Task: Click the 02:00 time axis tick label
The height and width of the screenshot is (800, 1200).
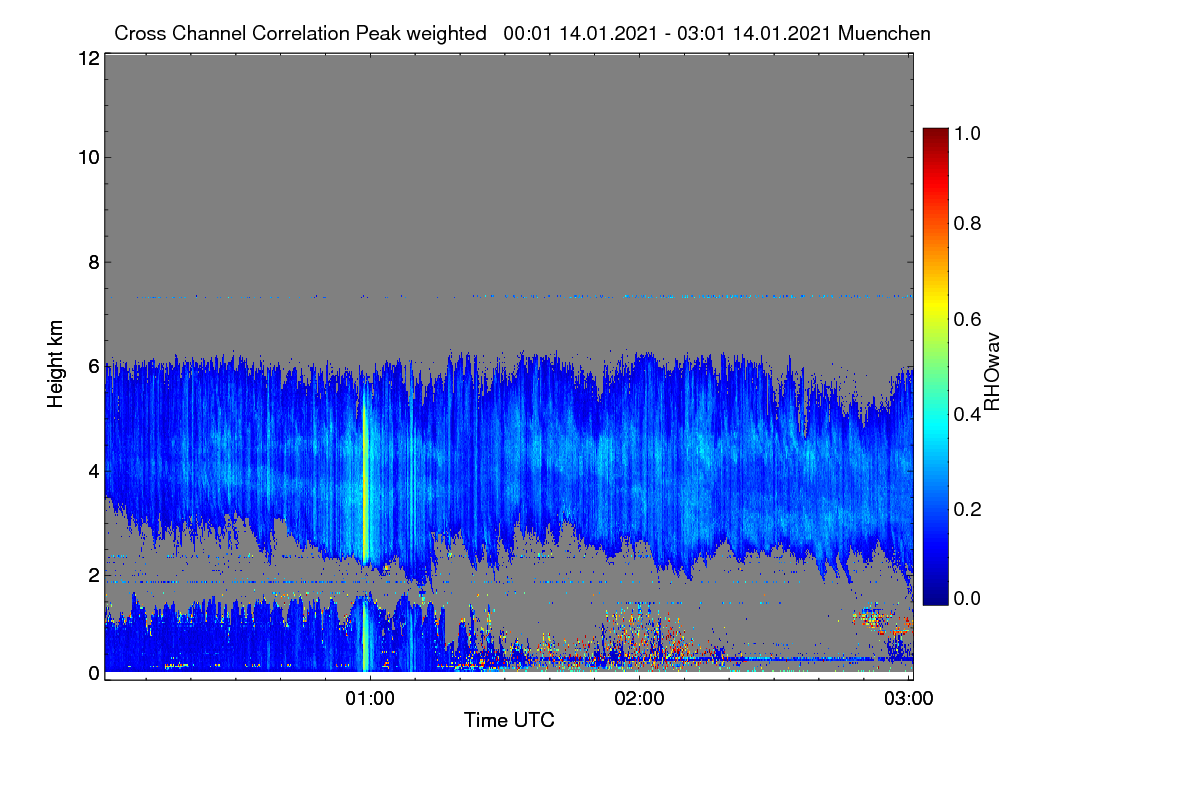Action: pos(640,697)
